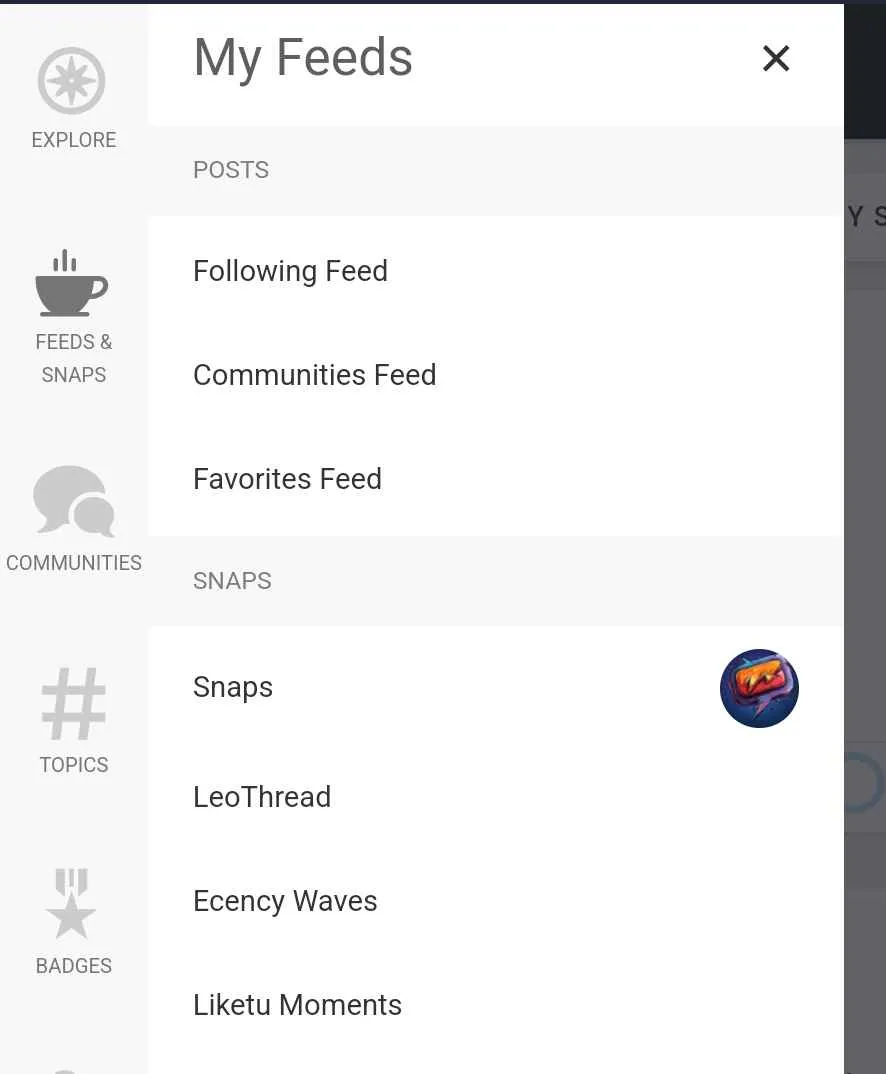Click the TOPICS sidebar label
The image size is (886, 1074).
coord(74,764)
